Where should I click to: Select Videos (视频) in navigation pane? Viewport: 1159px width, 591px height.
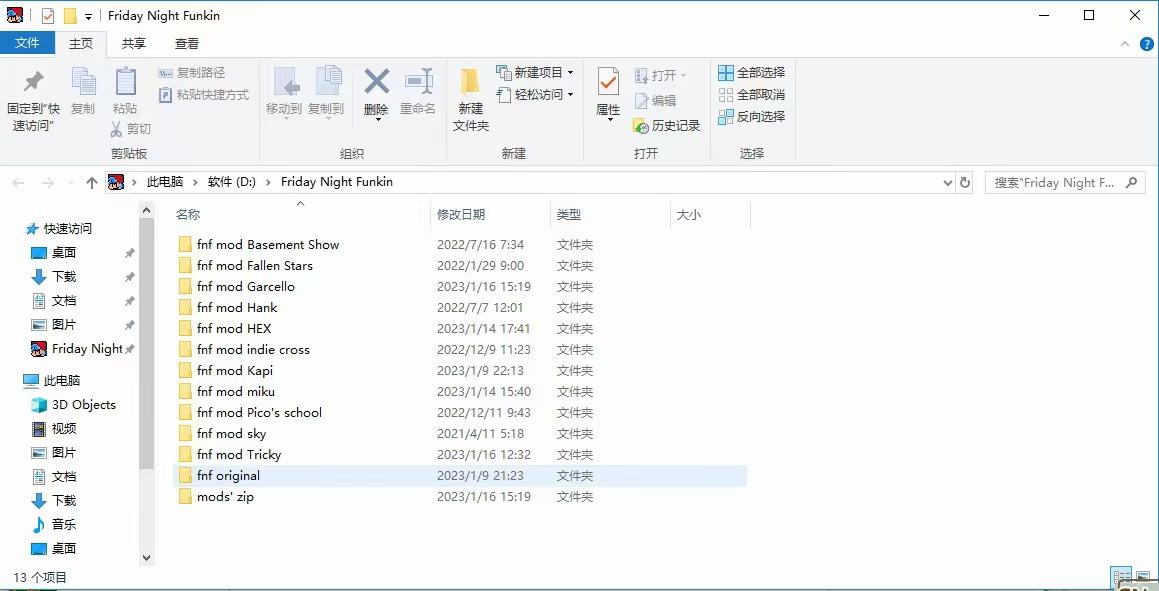(x=54, y=428)
